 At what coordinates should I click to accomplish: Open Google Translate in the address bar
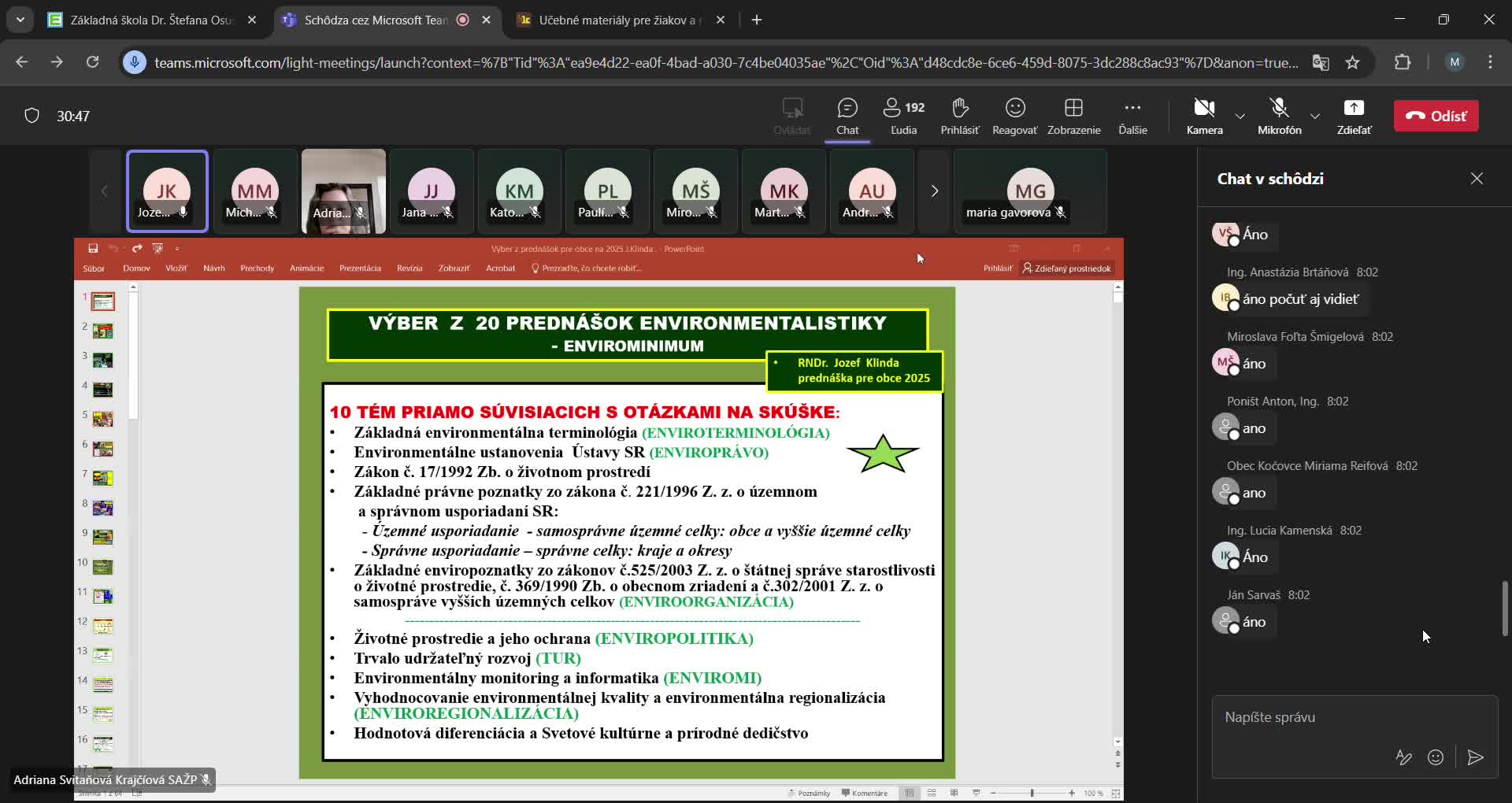(x=1321, y=62)
